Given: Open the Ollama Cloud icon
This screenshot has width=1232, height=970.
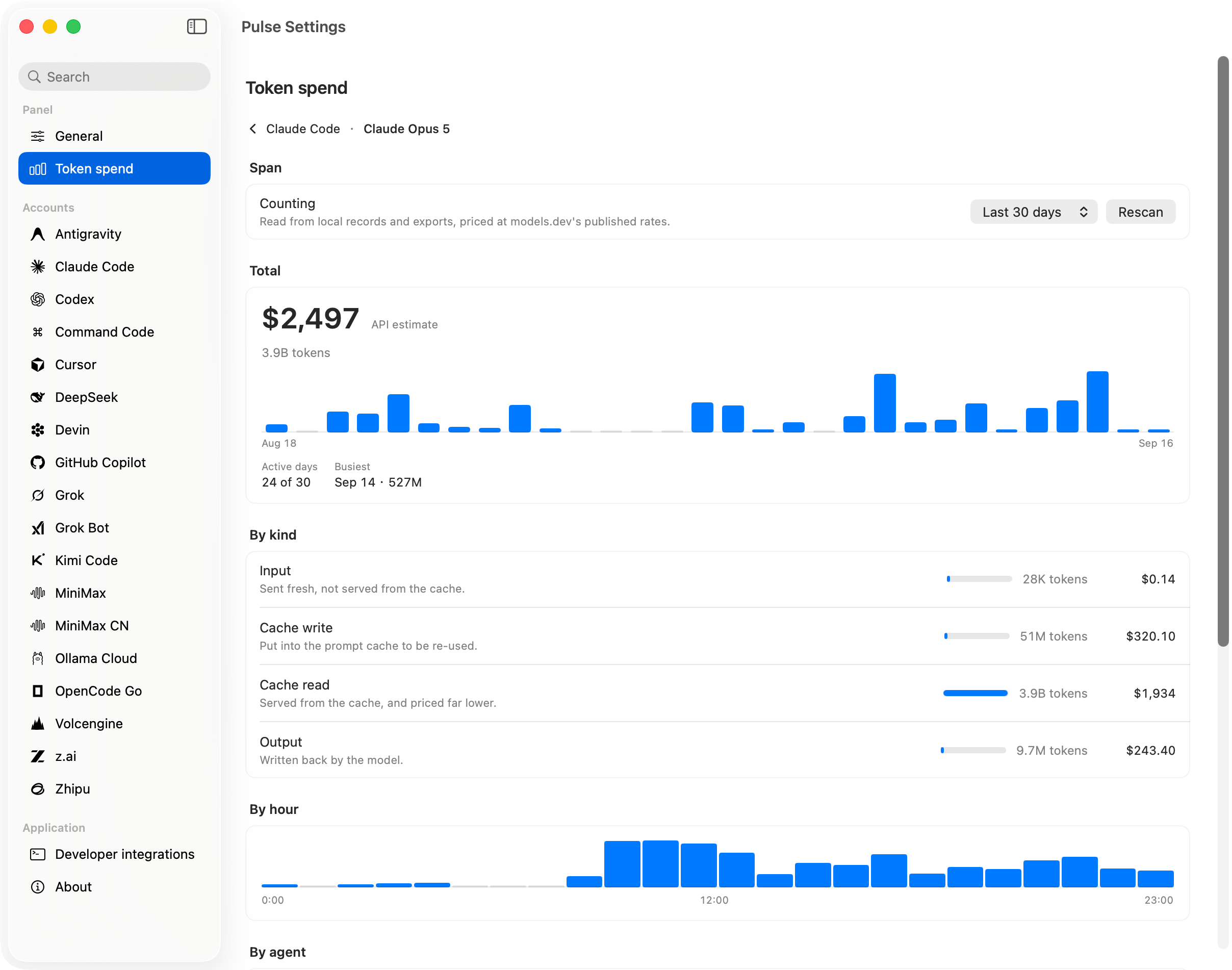Looking at the screenshot, I should pyautogui.click(x=37, y=659).
